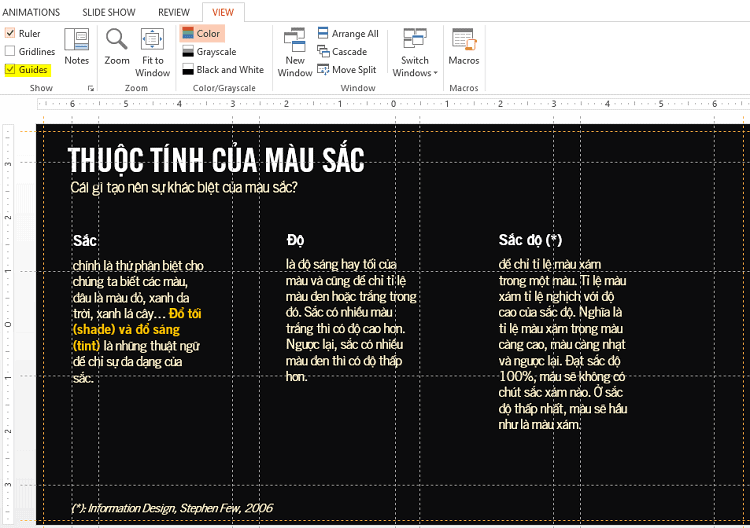This screenshot has width=750, height=528.
Task: Open a New Window
Action: [x=295, y=52]
